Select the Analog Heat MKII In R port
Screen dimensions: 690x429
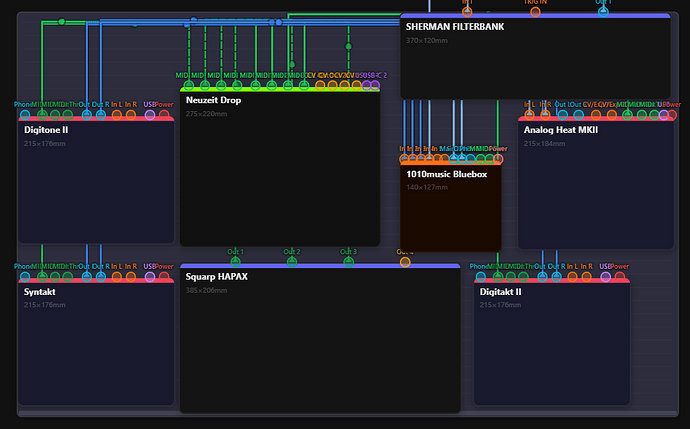tap(545, 115)
